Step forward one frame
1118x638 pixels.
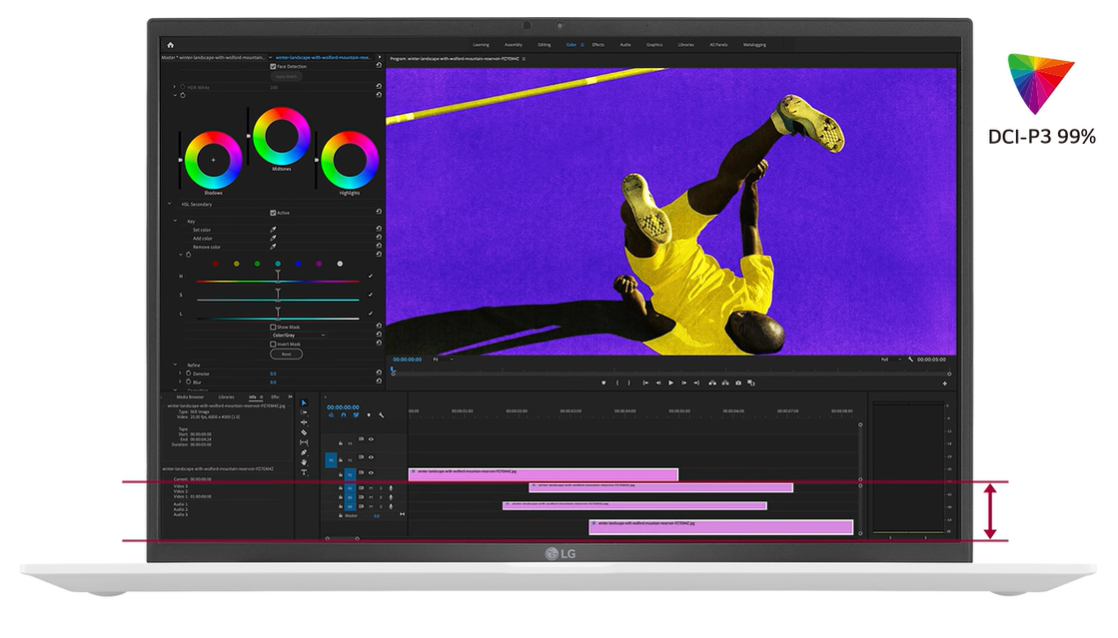(x=684, y=383)
